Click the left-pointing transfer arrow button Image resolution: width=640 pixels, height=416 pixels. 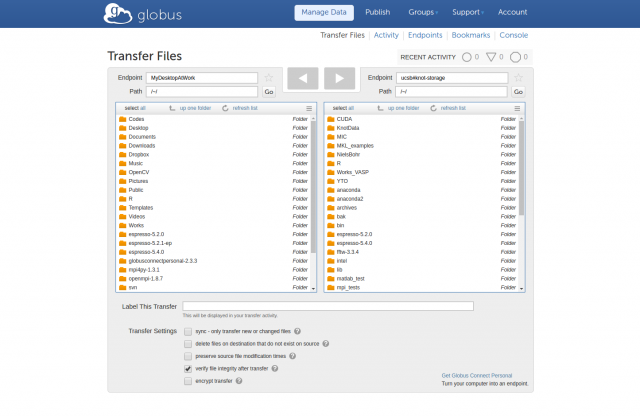click(x=303, y=78)
